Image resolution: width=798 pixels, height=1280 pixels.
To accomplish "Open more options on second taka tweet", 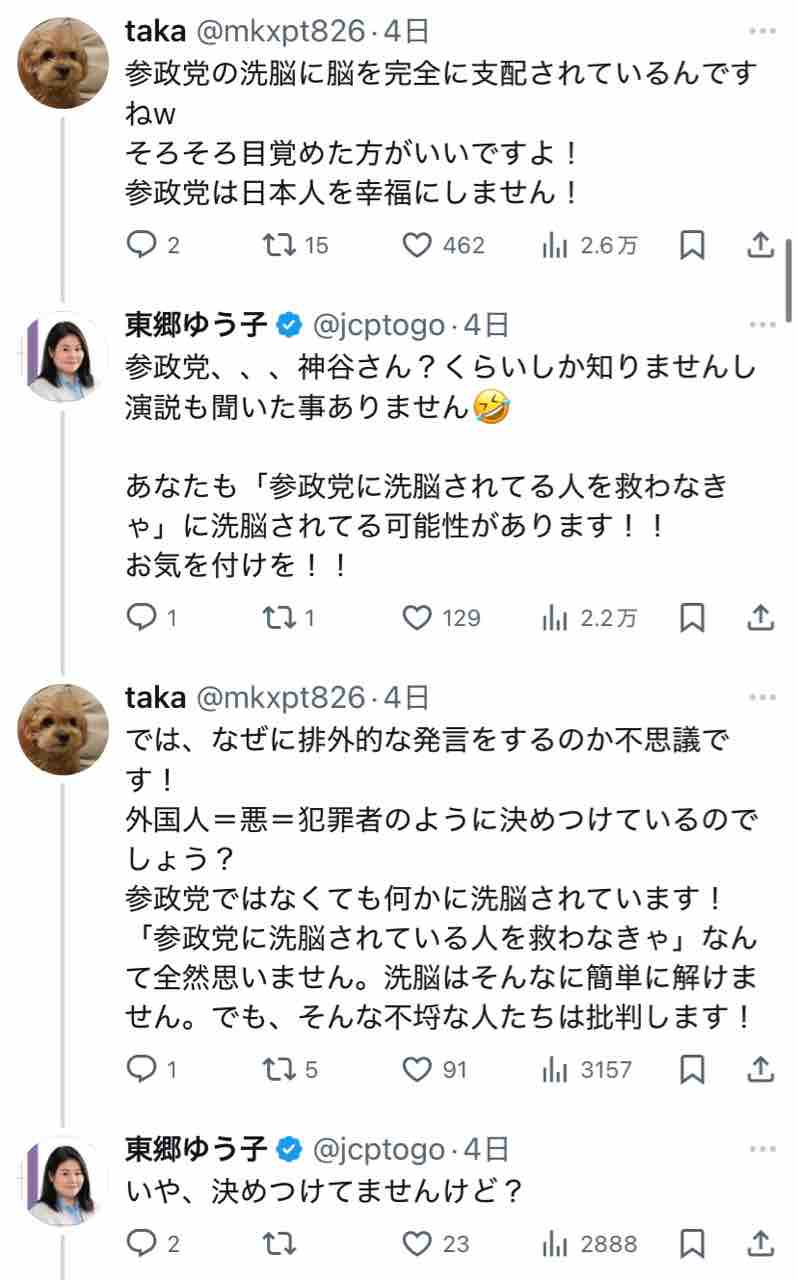I will point(762,697).
